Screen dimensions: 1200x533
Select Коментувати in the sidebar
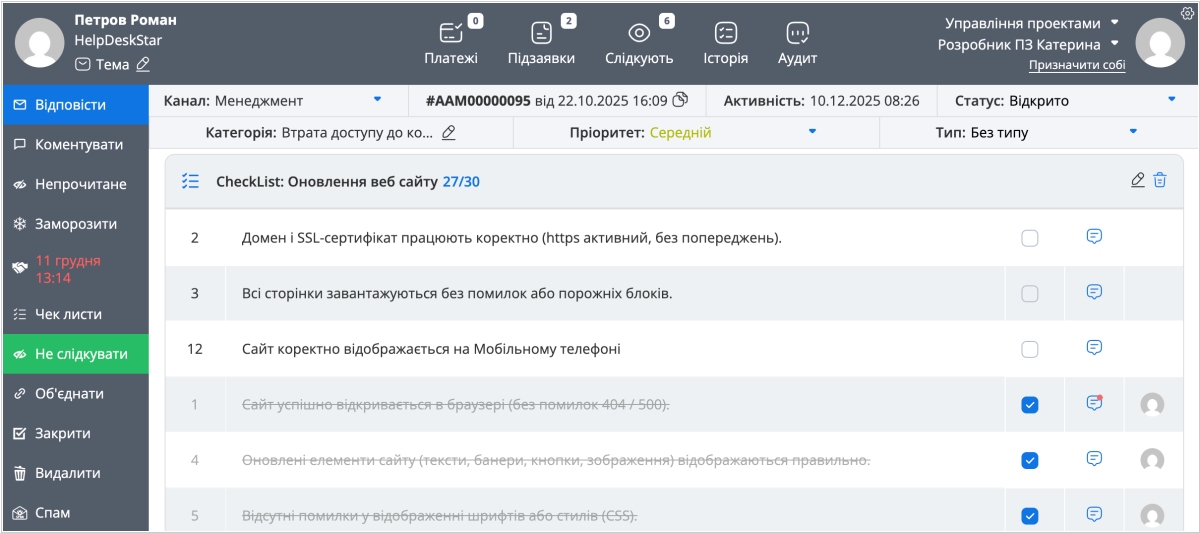click(x=78, y=144)
